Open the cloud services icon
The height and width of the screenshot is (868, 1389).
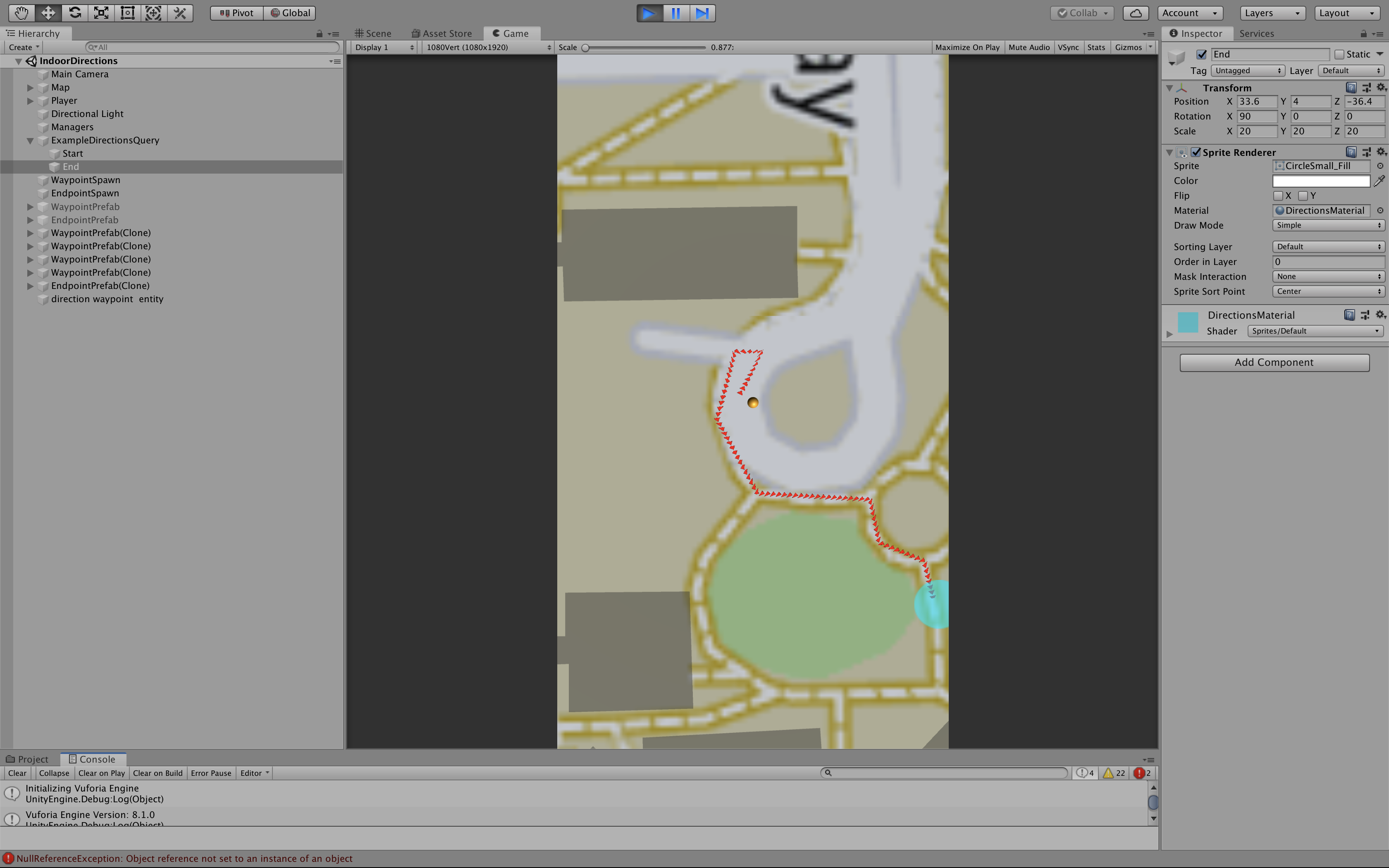1135,13
